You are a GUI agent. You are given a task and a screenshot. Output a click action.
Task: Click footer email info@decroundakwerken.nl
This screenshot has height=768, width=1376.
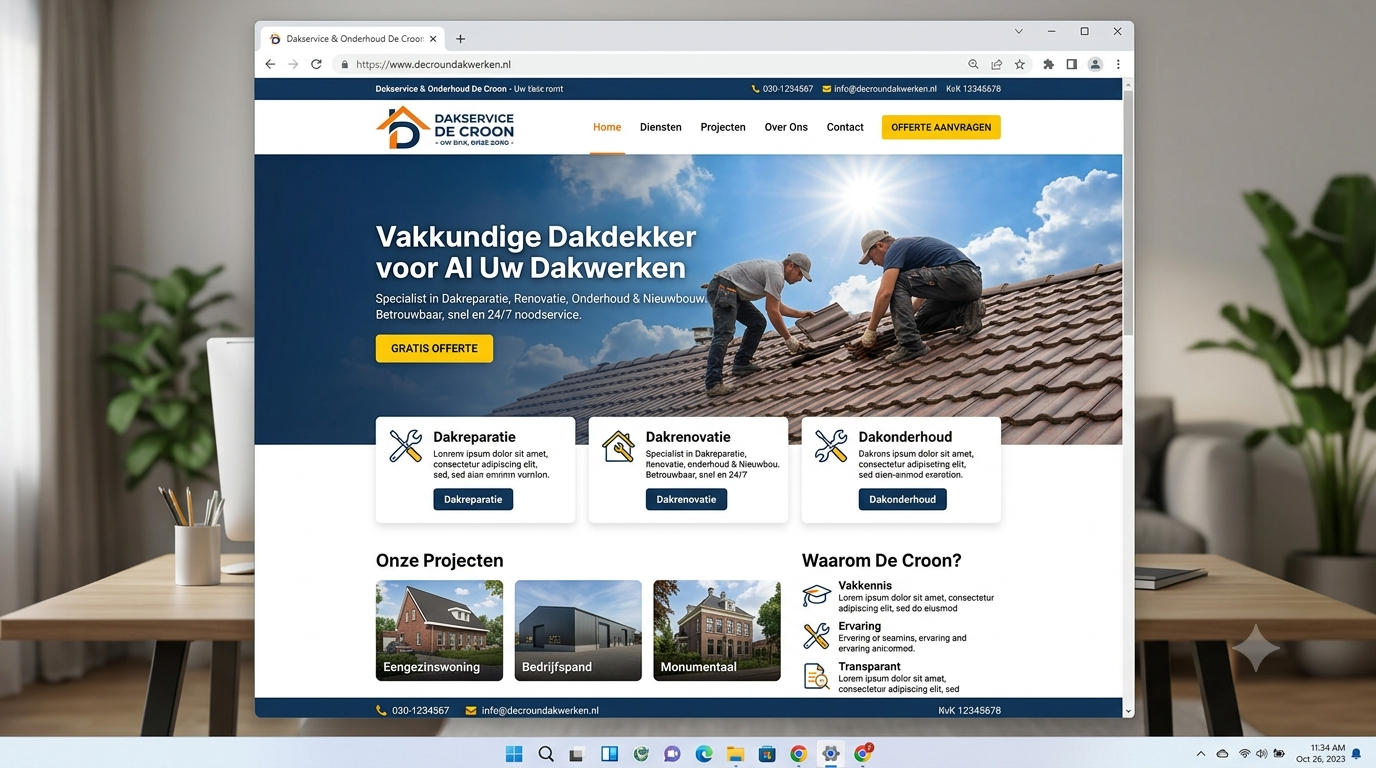[x=540, y=710]
